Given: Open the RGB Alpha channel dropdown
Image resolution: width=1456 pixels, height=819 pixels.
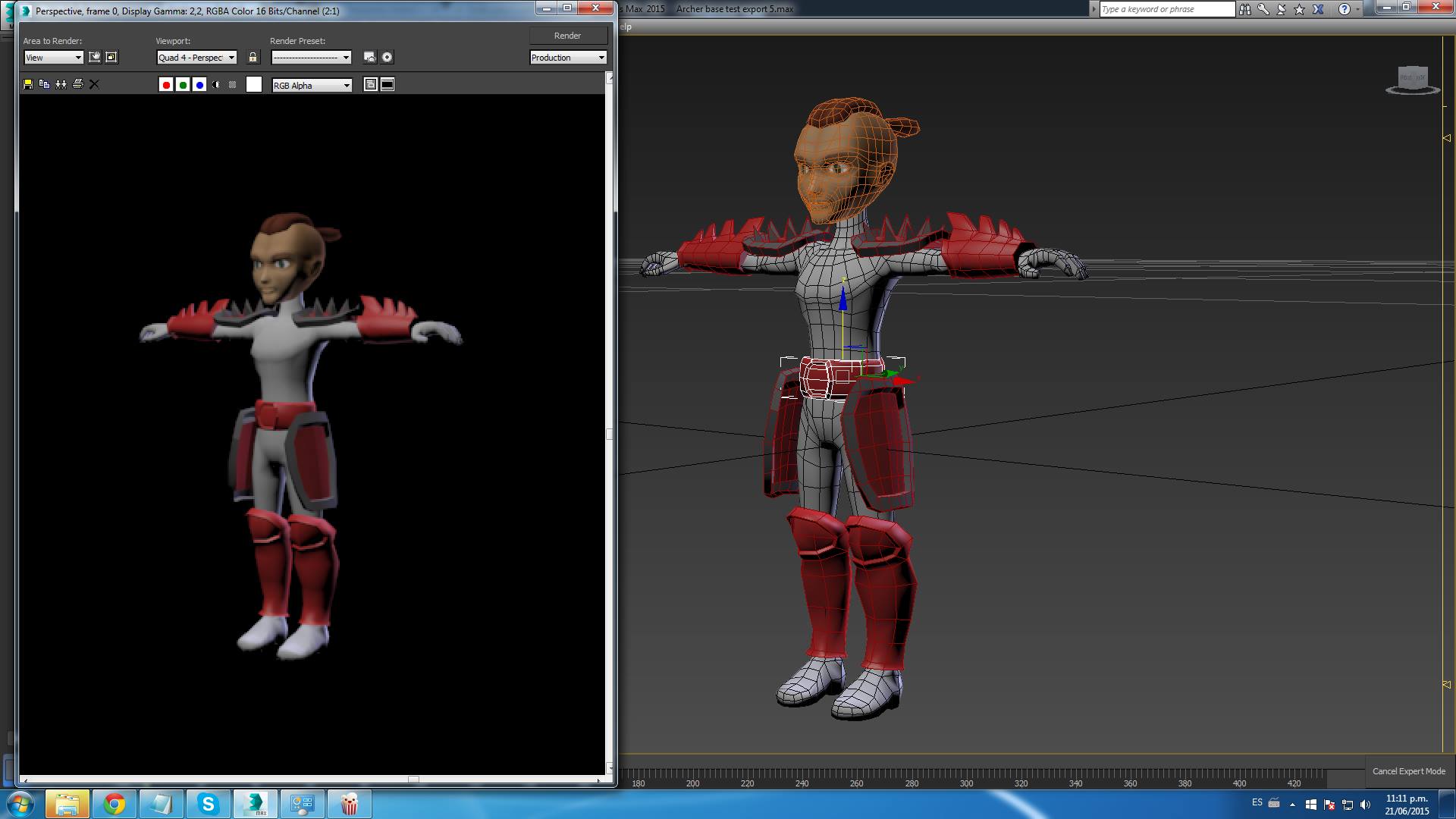Looking at the screenshot, I should pyautogui.click(x=312, y=86).
